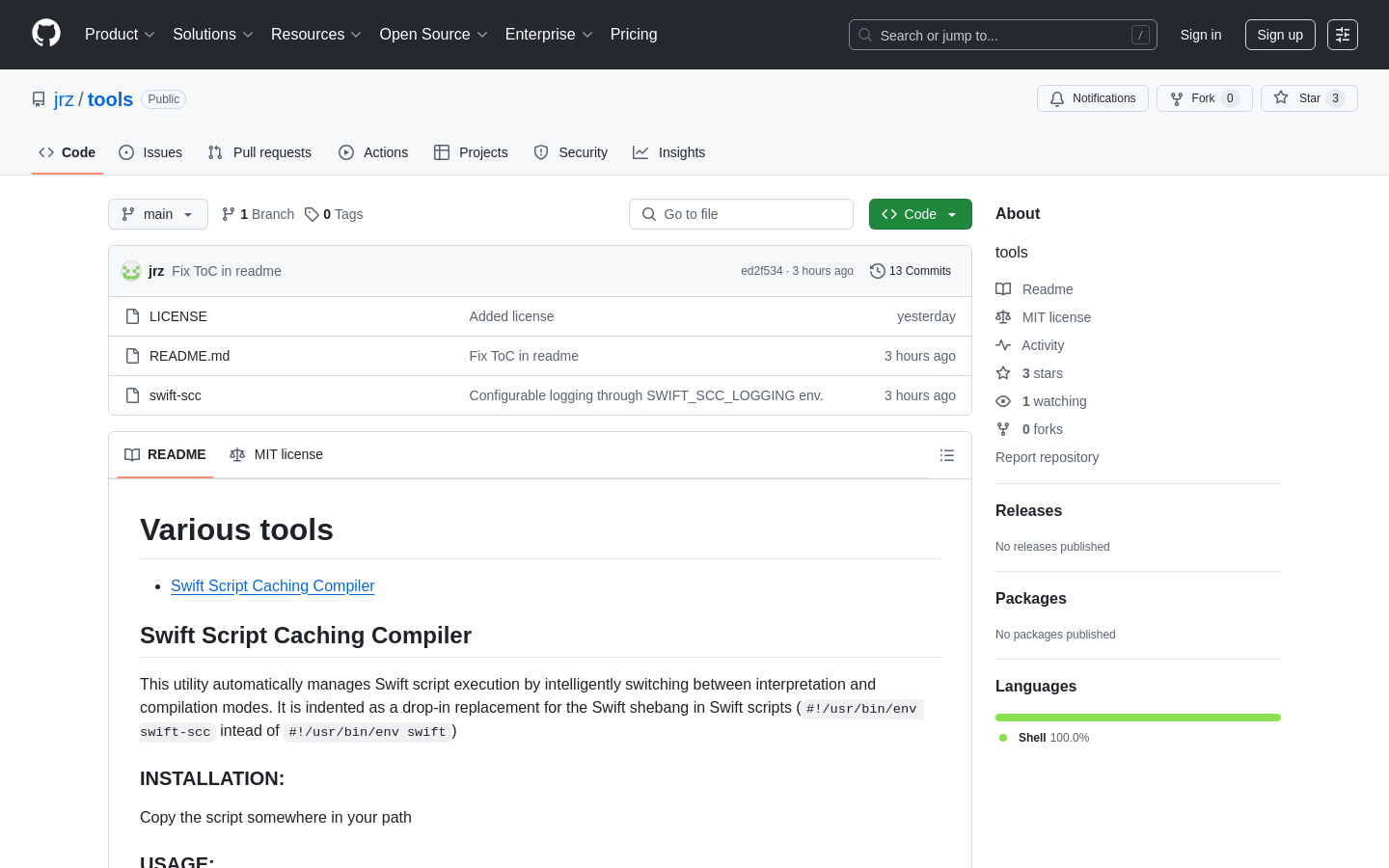Click the tag icon beside 0 Tags
This screenshot has height=868, width=1389.
(x=312, y=214)
